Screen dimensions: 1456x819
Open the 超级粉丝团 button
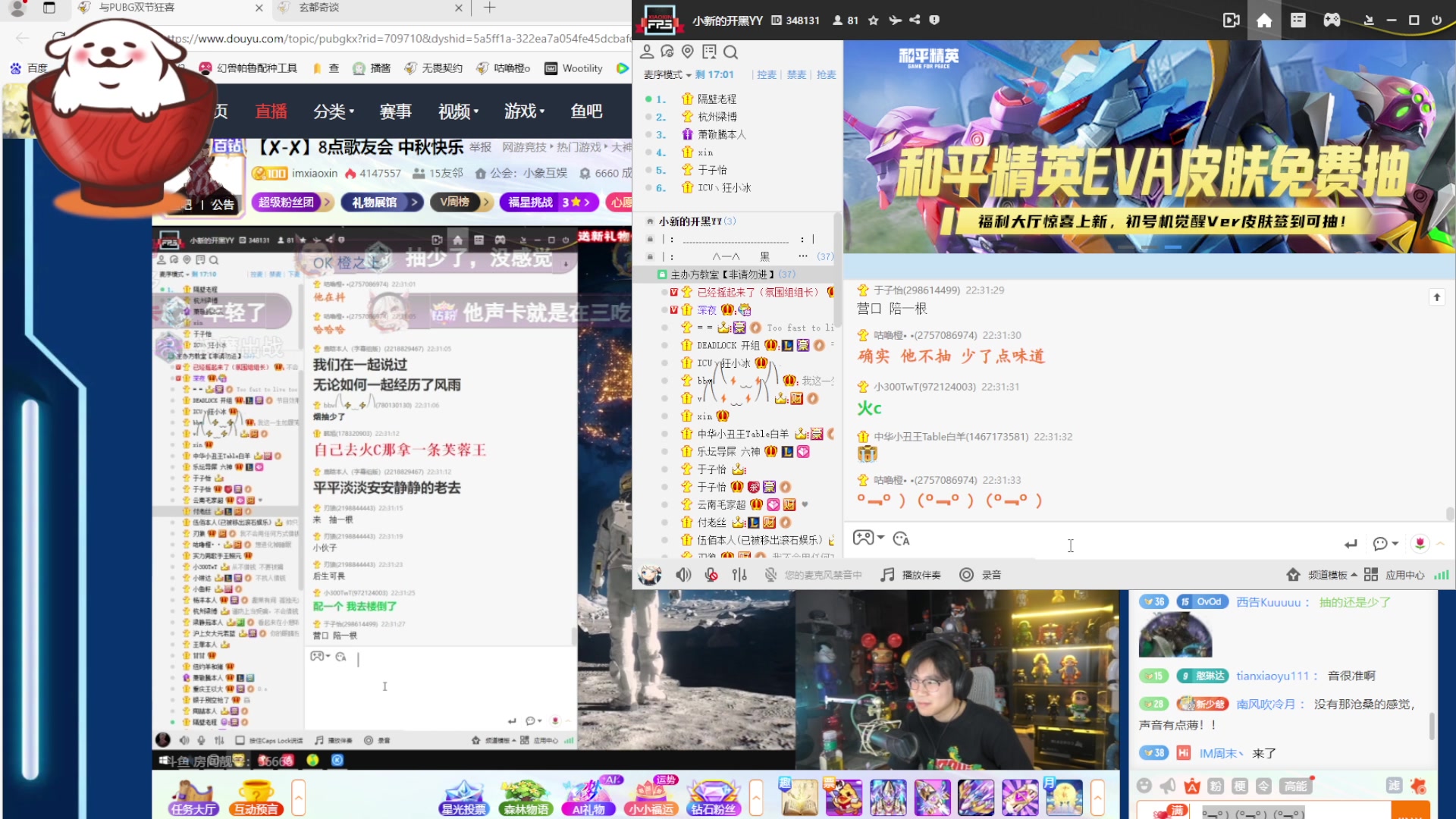click(x=292, y=202)
